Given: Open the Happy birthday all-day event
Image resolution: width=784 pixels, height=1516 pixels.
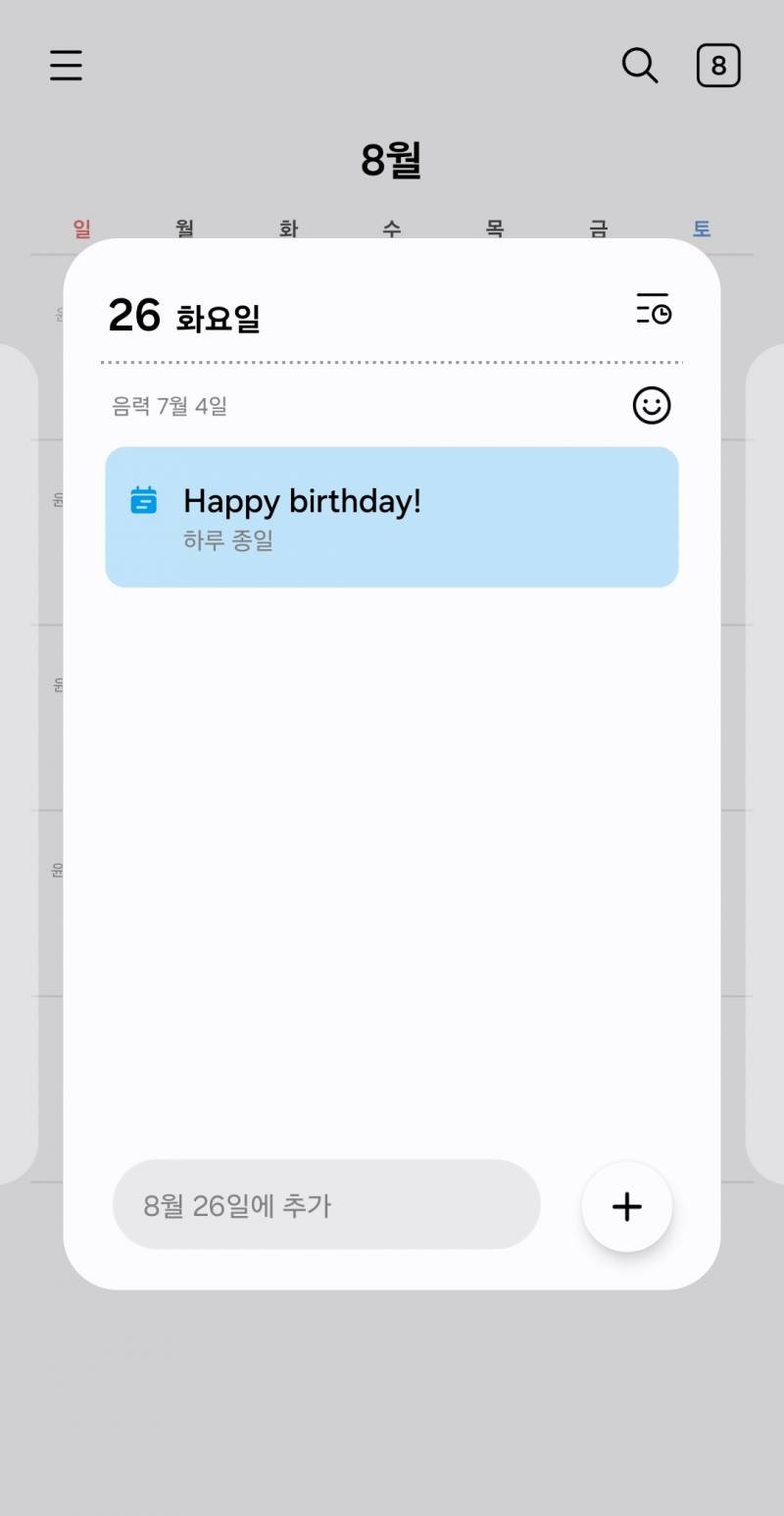Looking at the screenshot, I should pos(392,517).
